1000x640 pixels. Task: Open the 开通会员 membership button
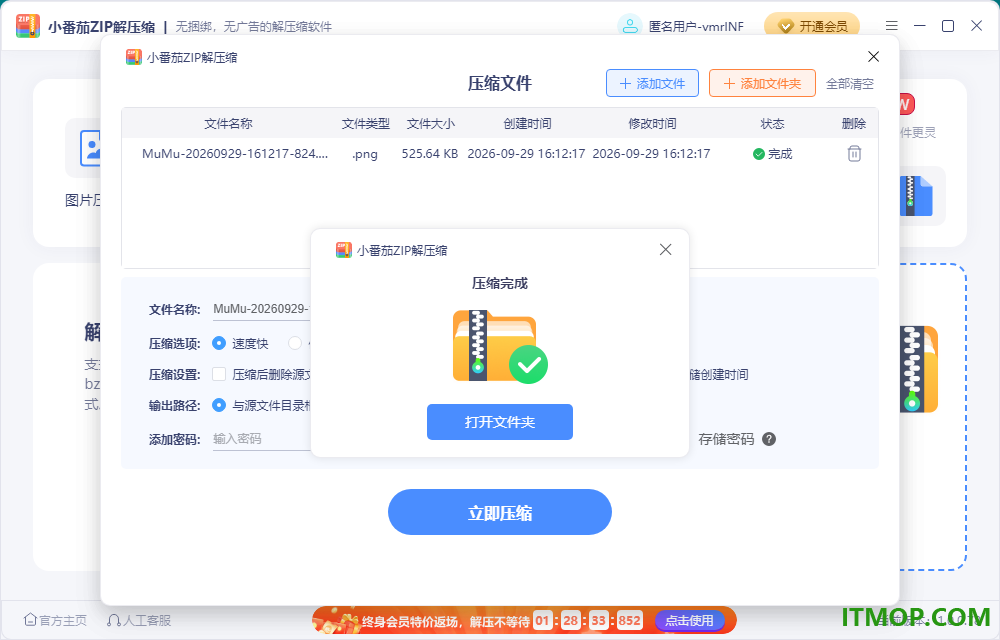[x=812, y=26]
